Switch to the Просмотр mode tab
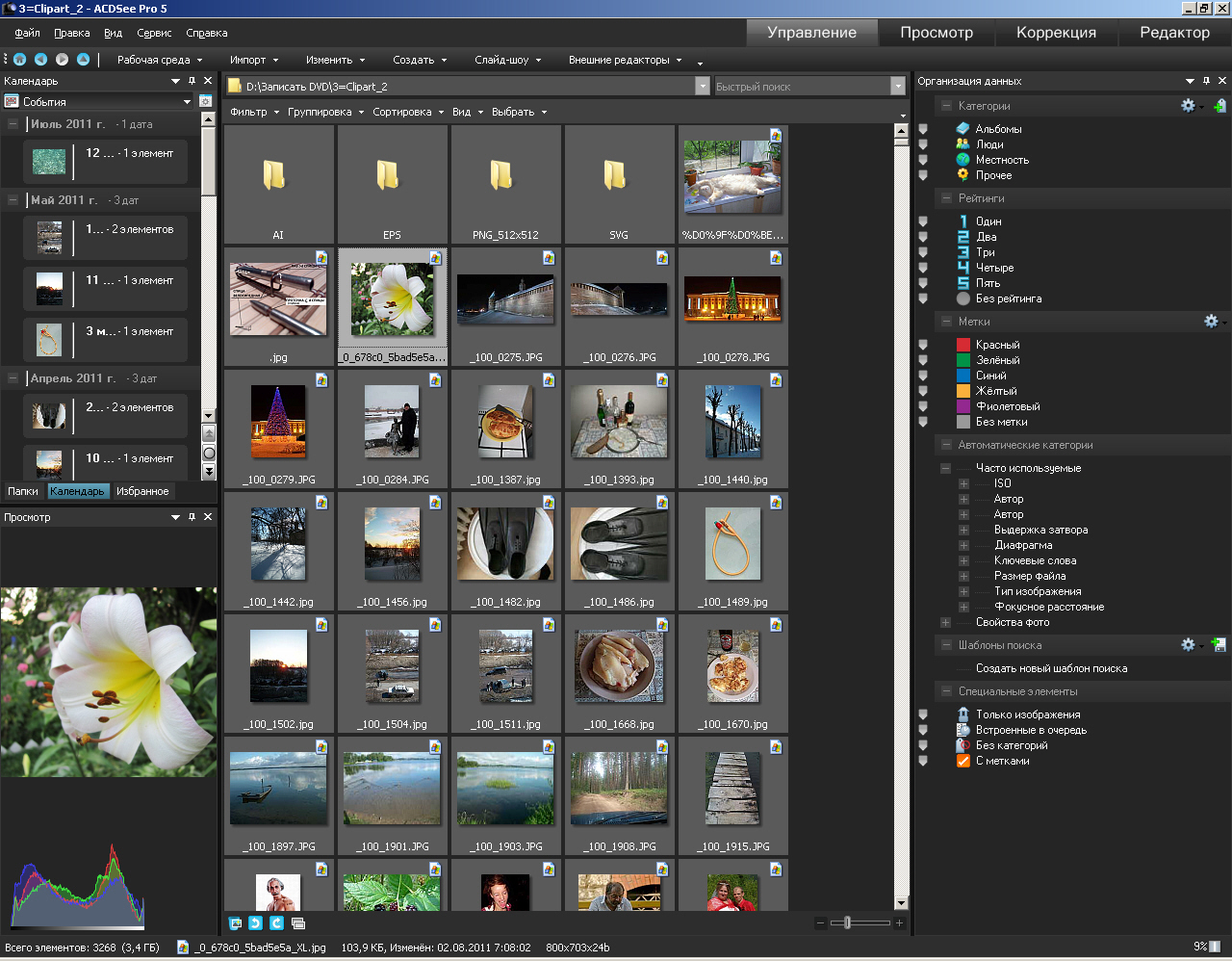Image resolution: width=1232 pixels, height=961 pixels. click(937, 32)
